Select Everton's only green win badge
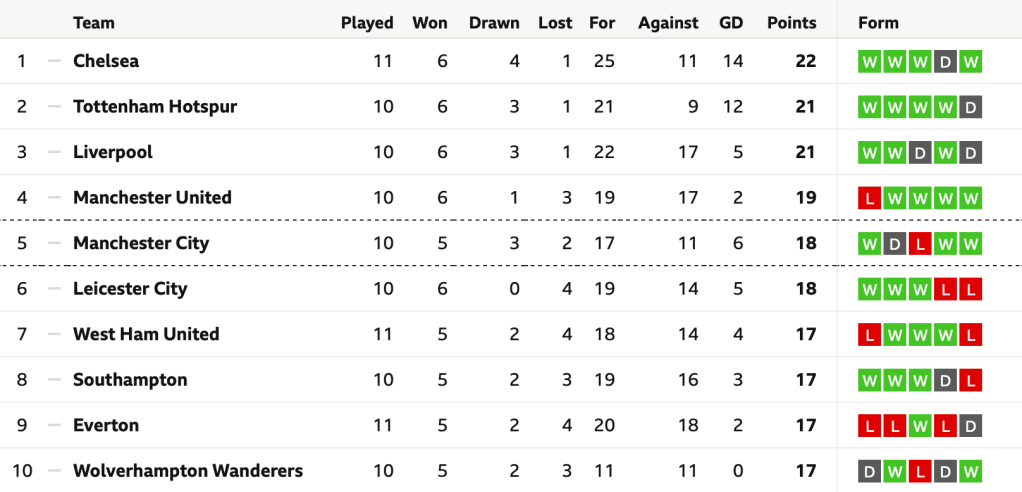Screen dimensions: 1022x492 (x=920, y=426)
